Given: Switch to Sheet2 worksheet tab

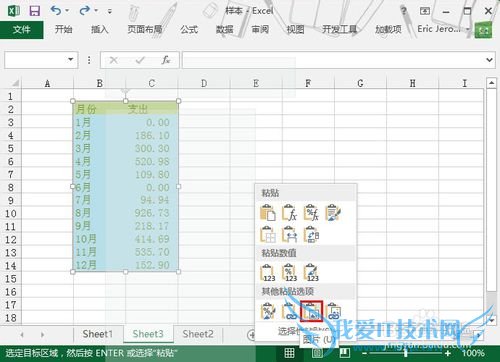Looking at the screenshot, I should click(x=198, y=334).
